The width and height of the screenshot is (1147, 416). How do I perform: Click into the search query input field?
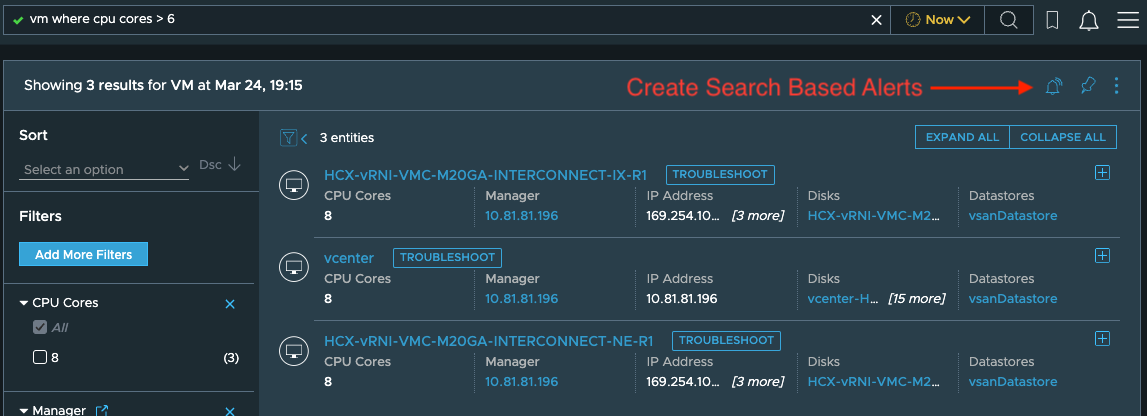click(x=446, y=20)
